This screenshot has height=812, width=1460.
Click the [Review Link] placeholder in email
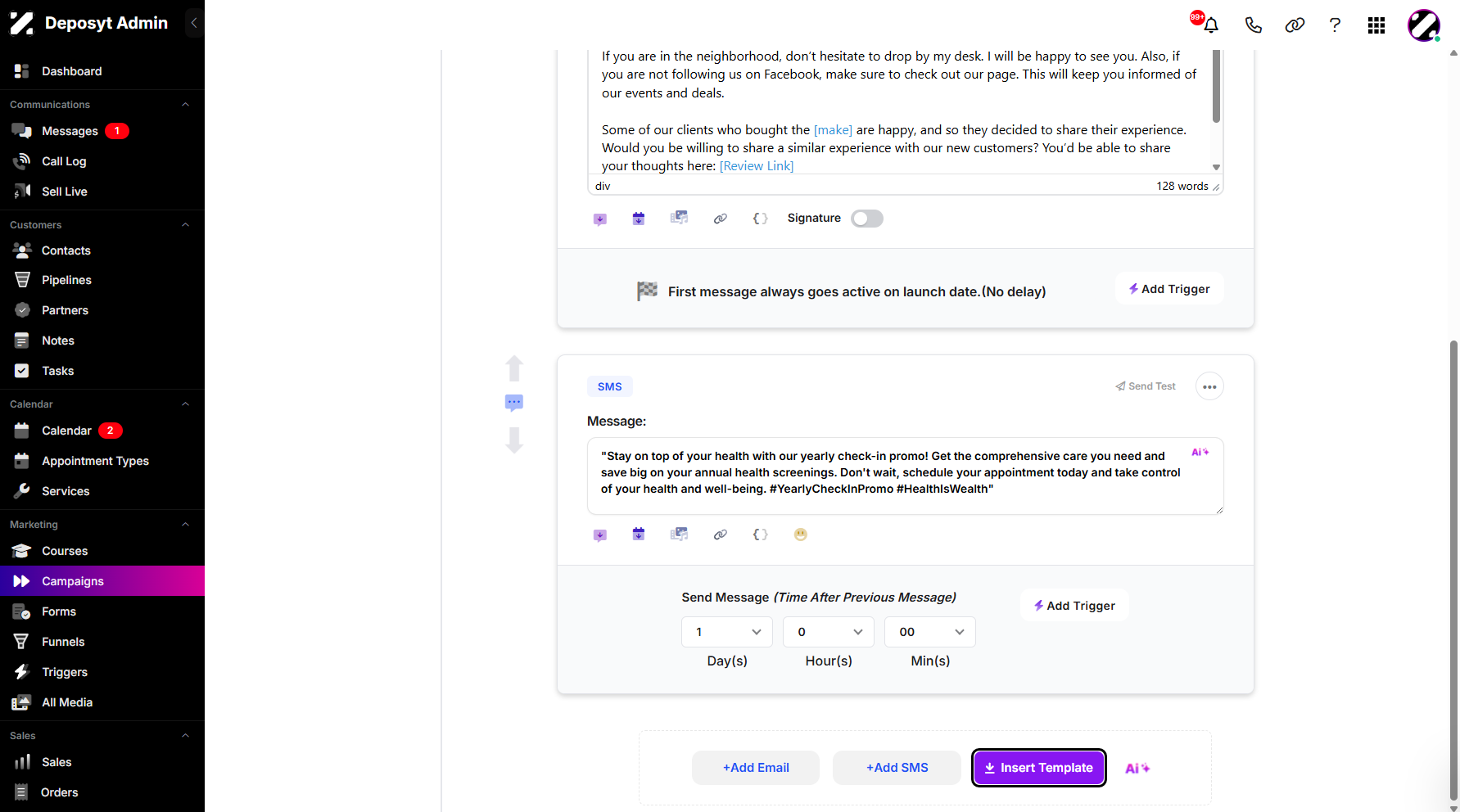click(757, 166)
